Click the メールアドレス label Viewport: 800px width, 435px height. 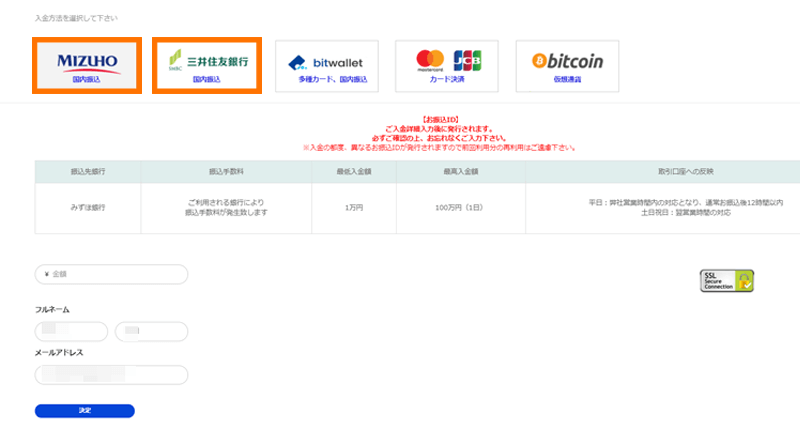(x=59, y=352)
